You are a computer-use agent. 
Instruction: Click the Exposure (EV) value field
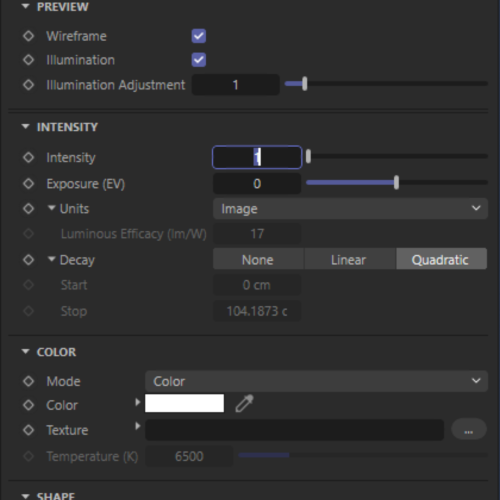[x=257, y=184]
